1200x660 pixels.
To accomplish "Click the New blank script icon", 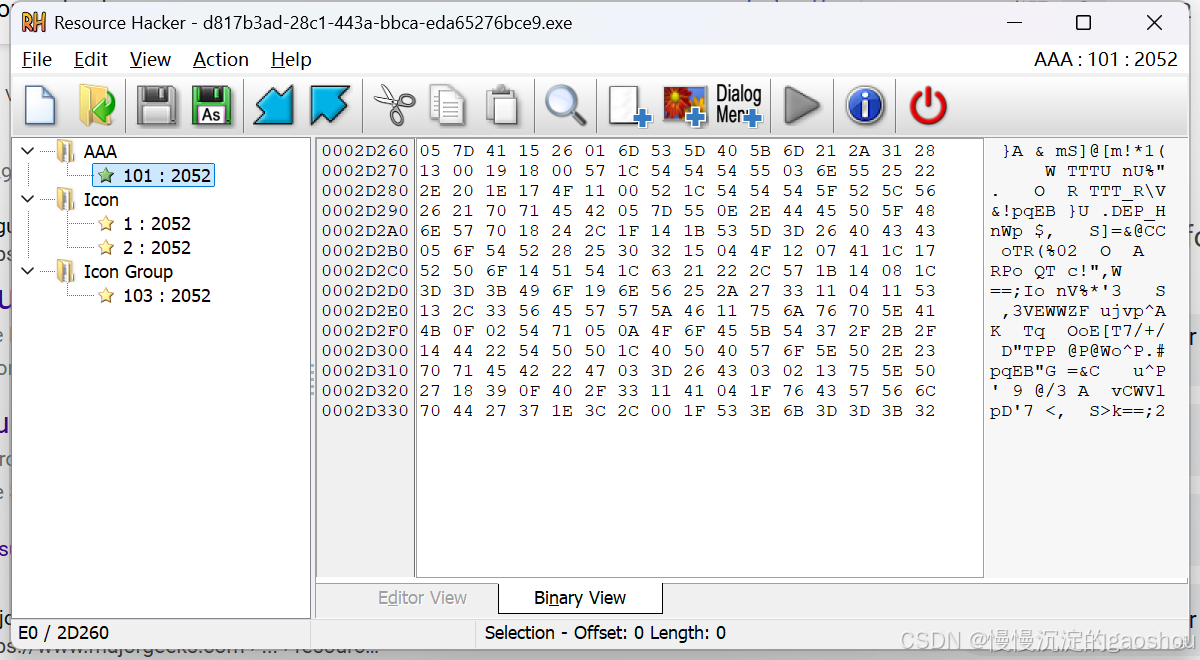I will point(40,105).
